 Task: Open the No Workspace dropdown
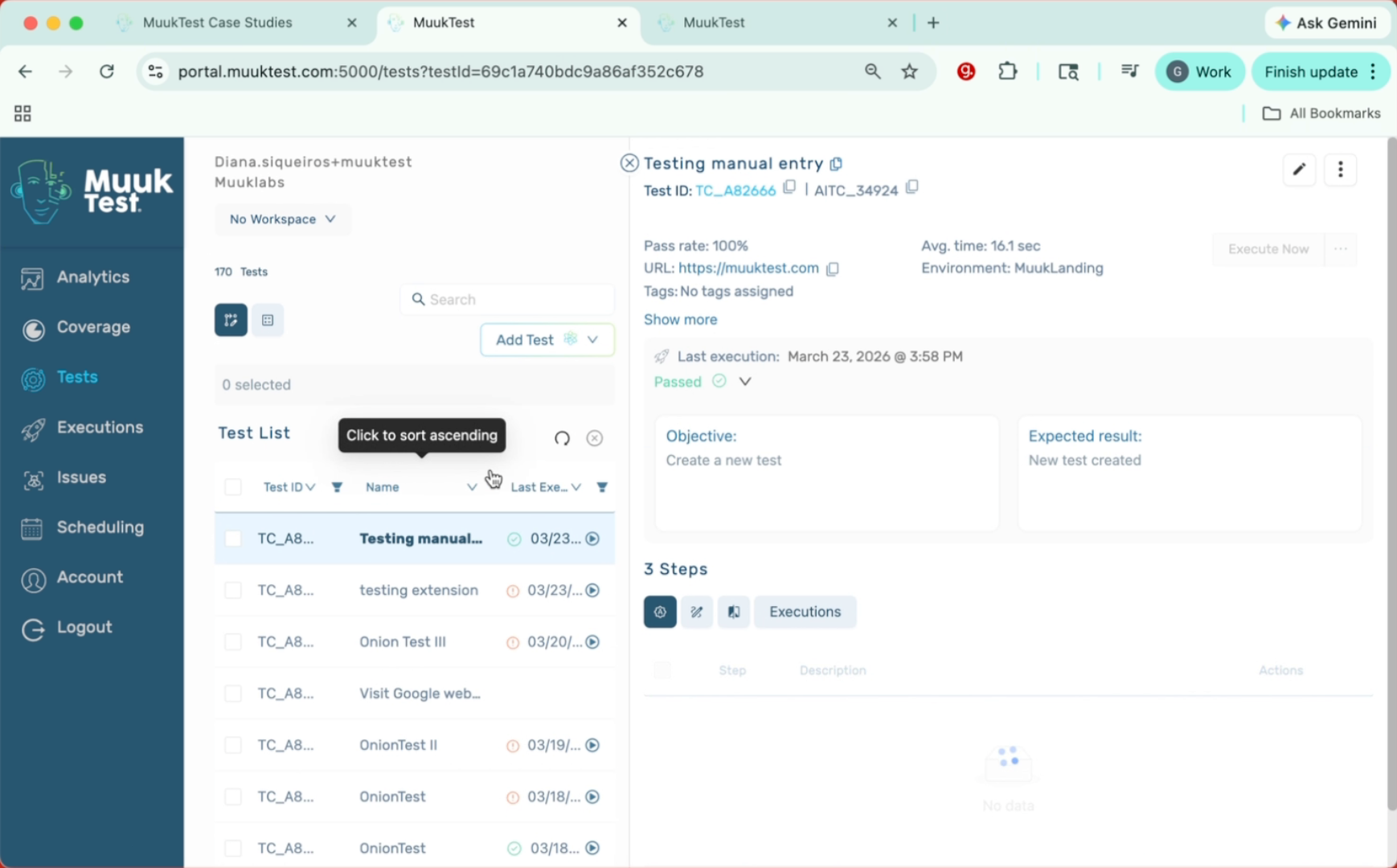pyautogui.click(x=283, y=219)
